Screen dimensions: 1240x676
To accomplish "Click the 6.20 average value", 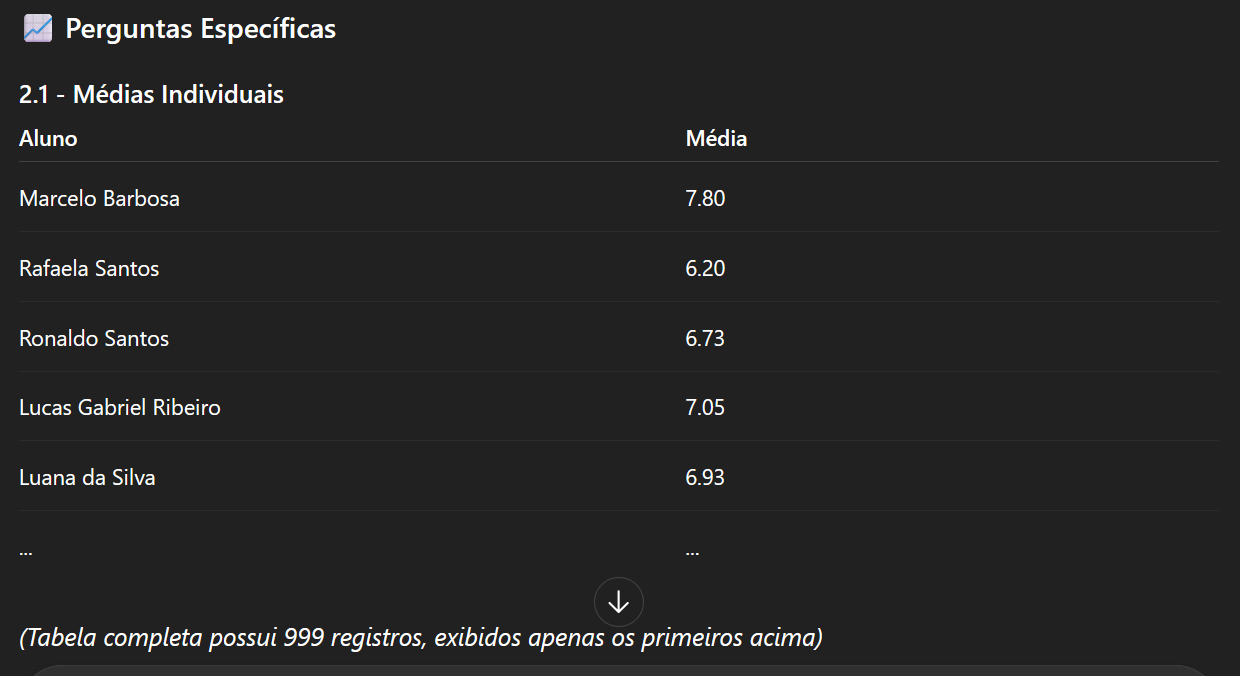I will coord(705,268).
